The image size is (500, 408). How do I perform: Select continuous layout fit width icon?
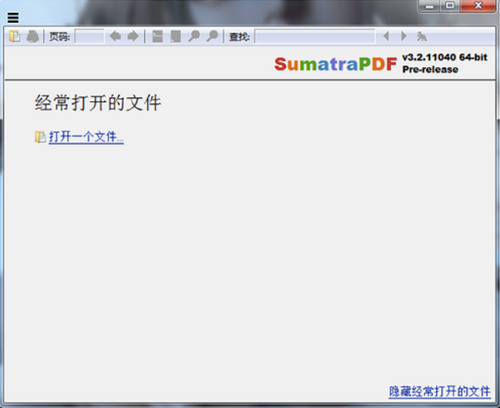[x=157, y=36]
